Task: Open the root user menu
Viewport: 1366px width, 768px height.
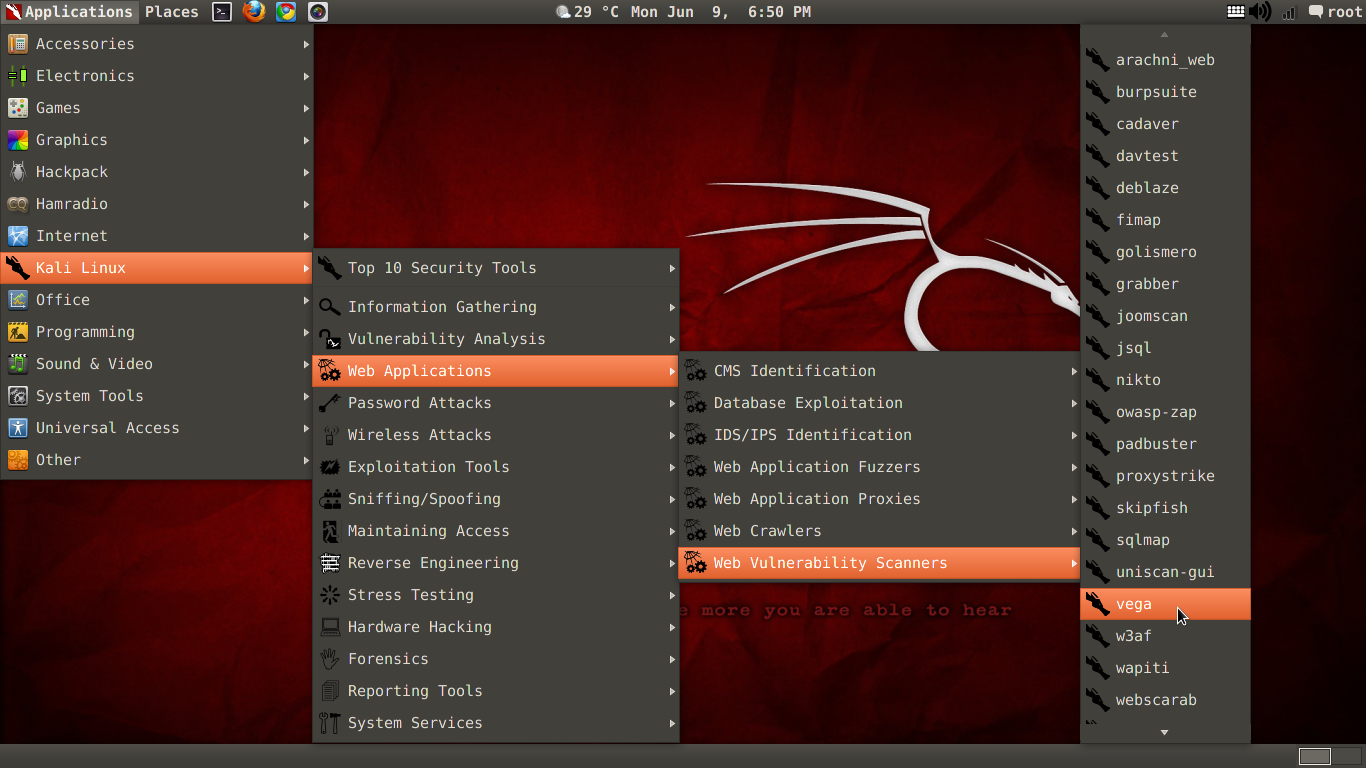Action: (x=1335, y=12)
